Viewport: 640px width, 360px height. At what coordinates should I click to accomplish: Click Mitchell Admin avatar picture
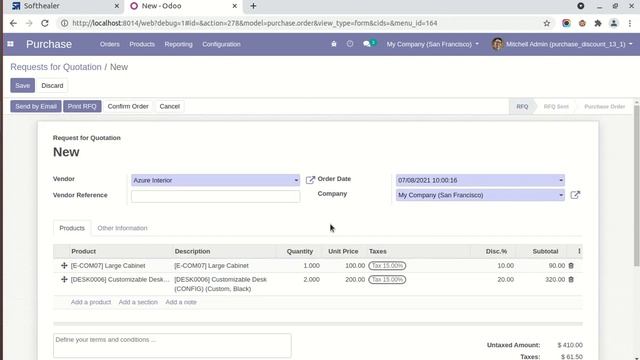(497, 44)
